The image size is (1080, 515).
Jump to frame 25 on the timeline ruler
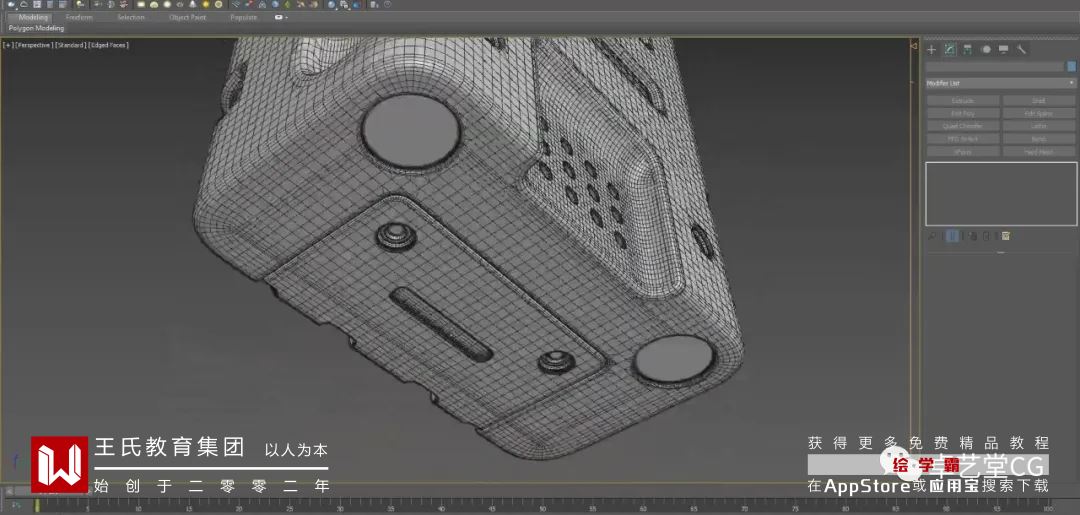289,507
